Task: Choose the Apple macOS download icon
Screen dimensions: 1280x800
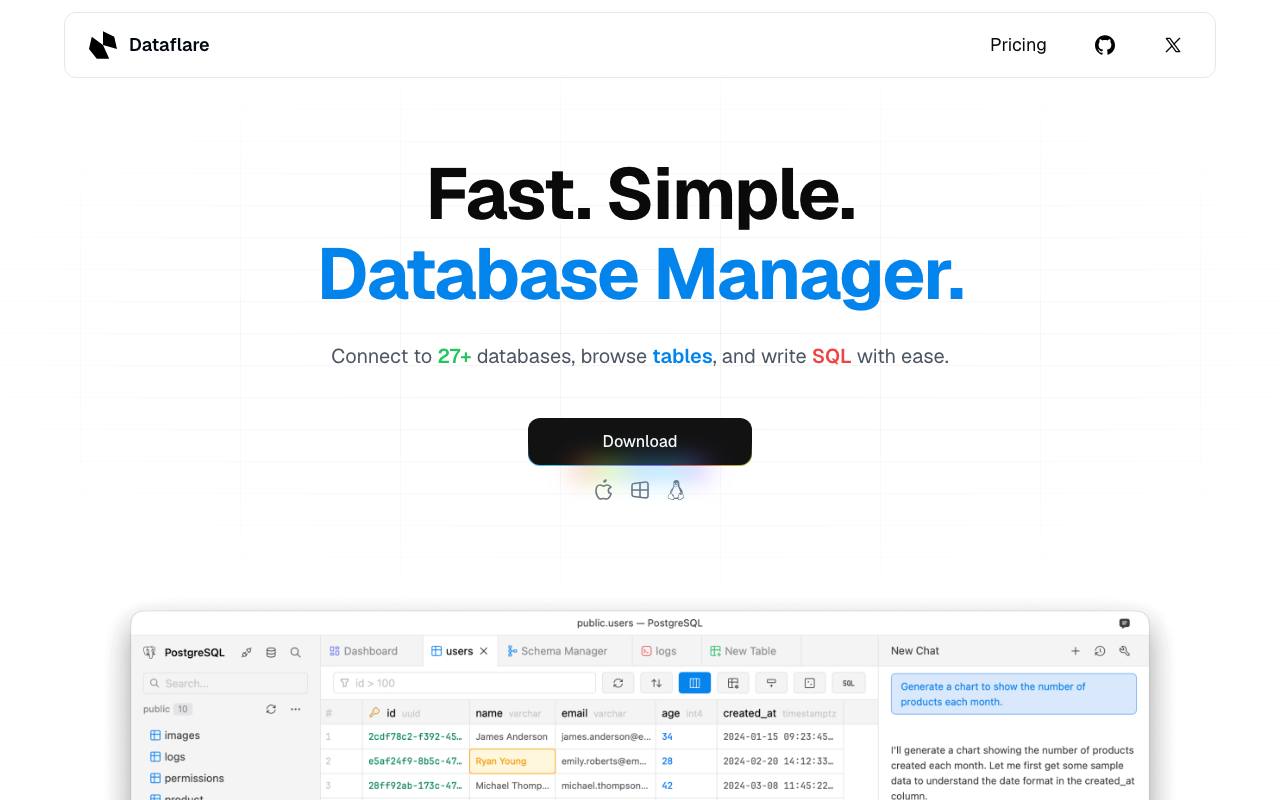Action: [x=603, y=489]
